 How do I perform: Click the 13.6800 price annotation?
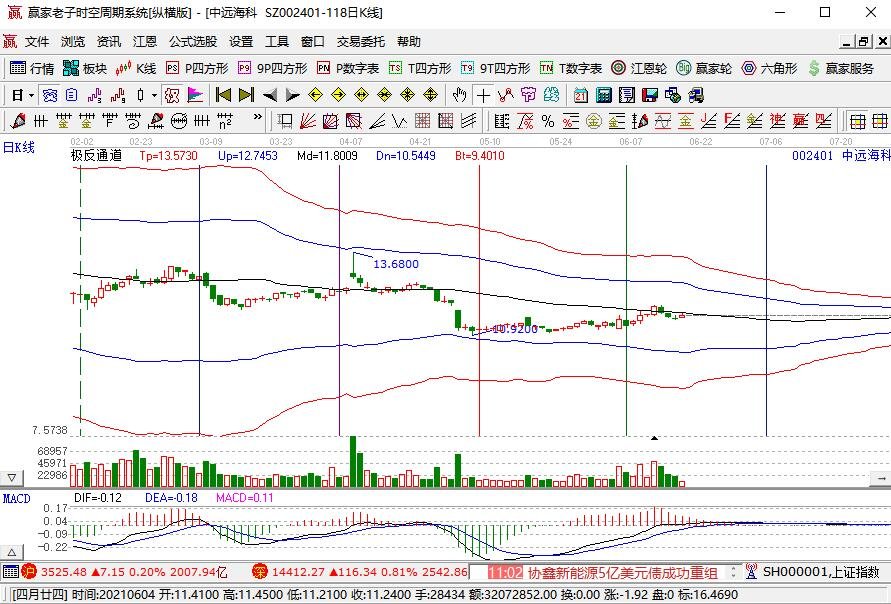(x=395, y=264)
